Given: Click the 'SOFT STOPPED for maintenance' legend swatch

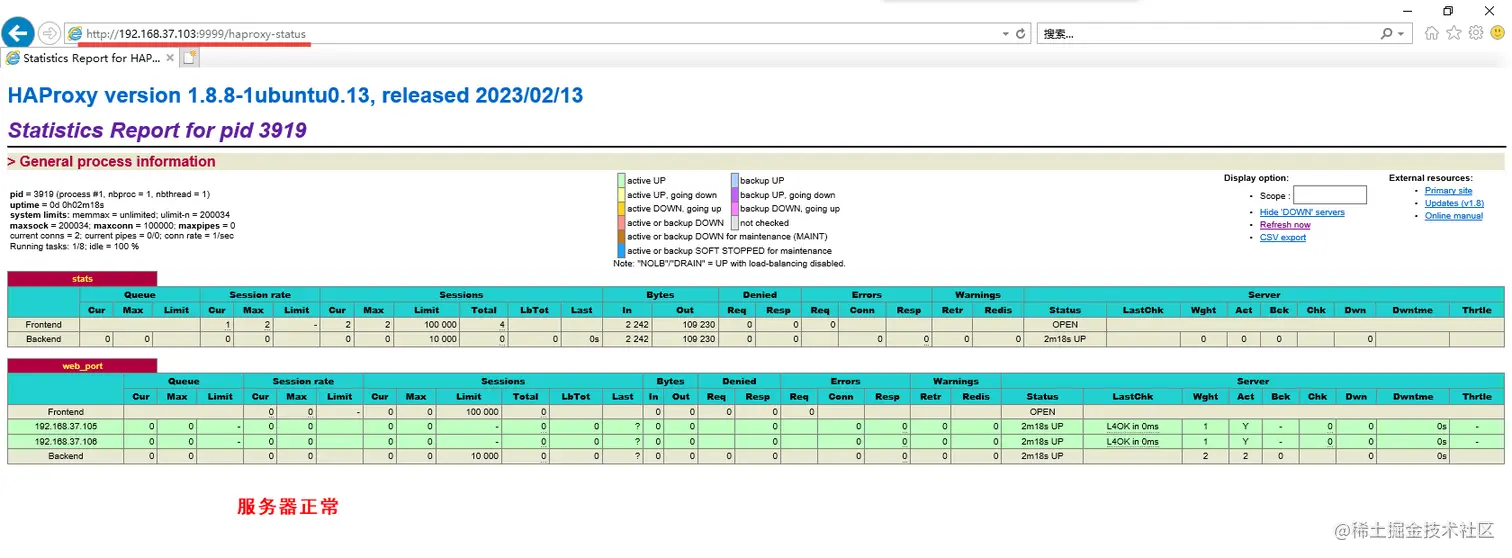Looking at the screenshot, I should tap(621, 251).
